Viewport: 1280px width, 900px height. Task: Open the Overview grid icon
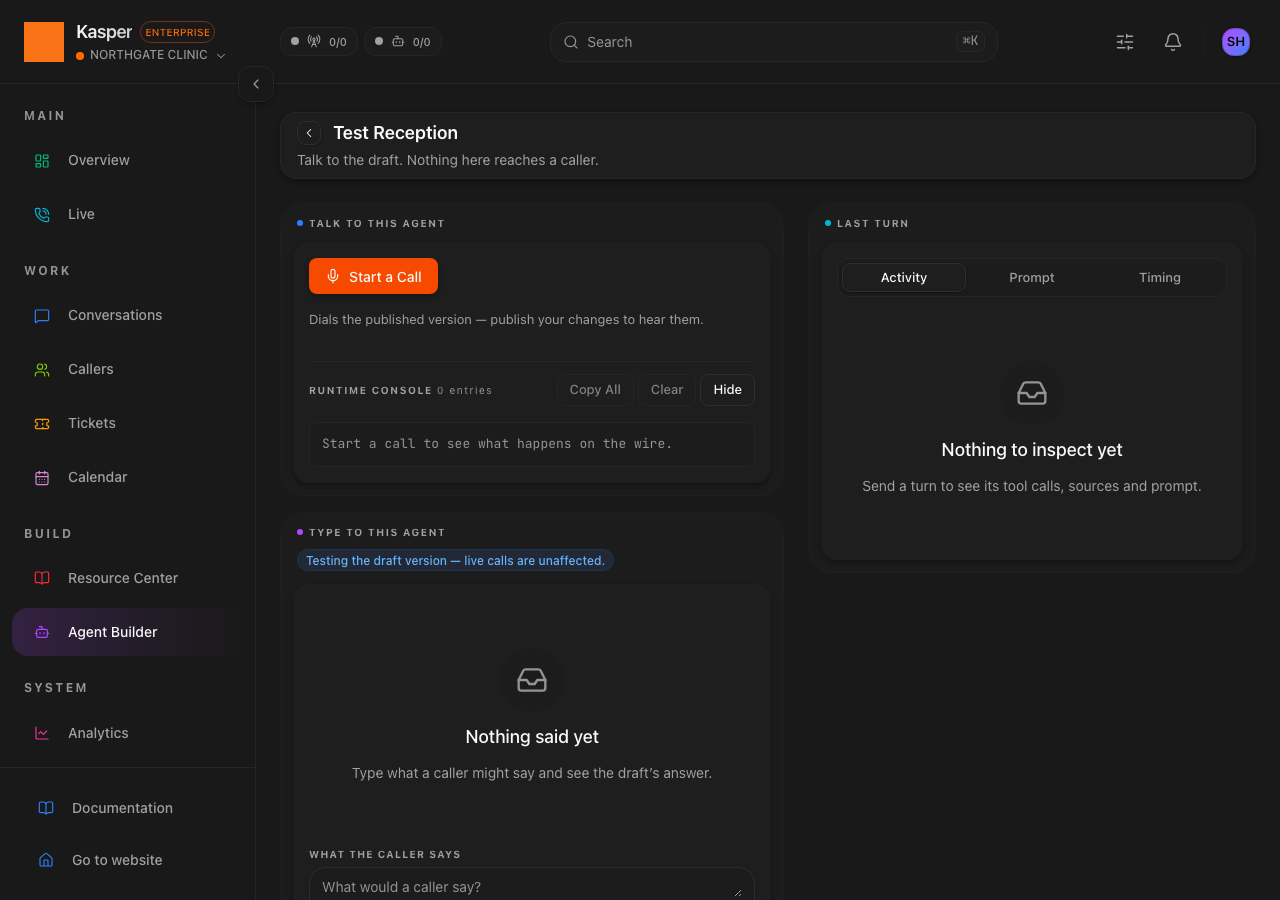pyautogui.click(x=42, y=160)
